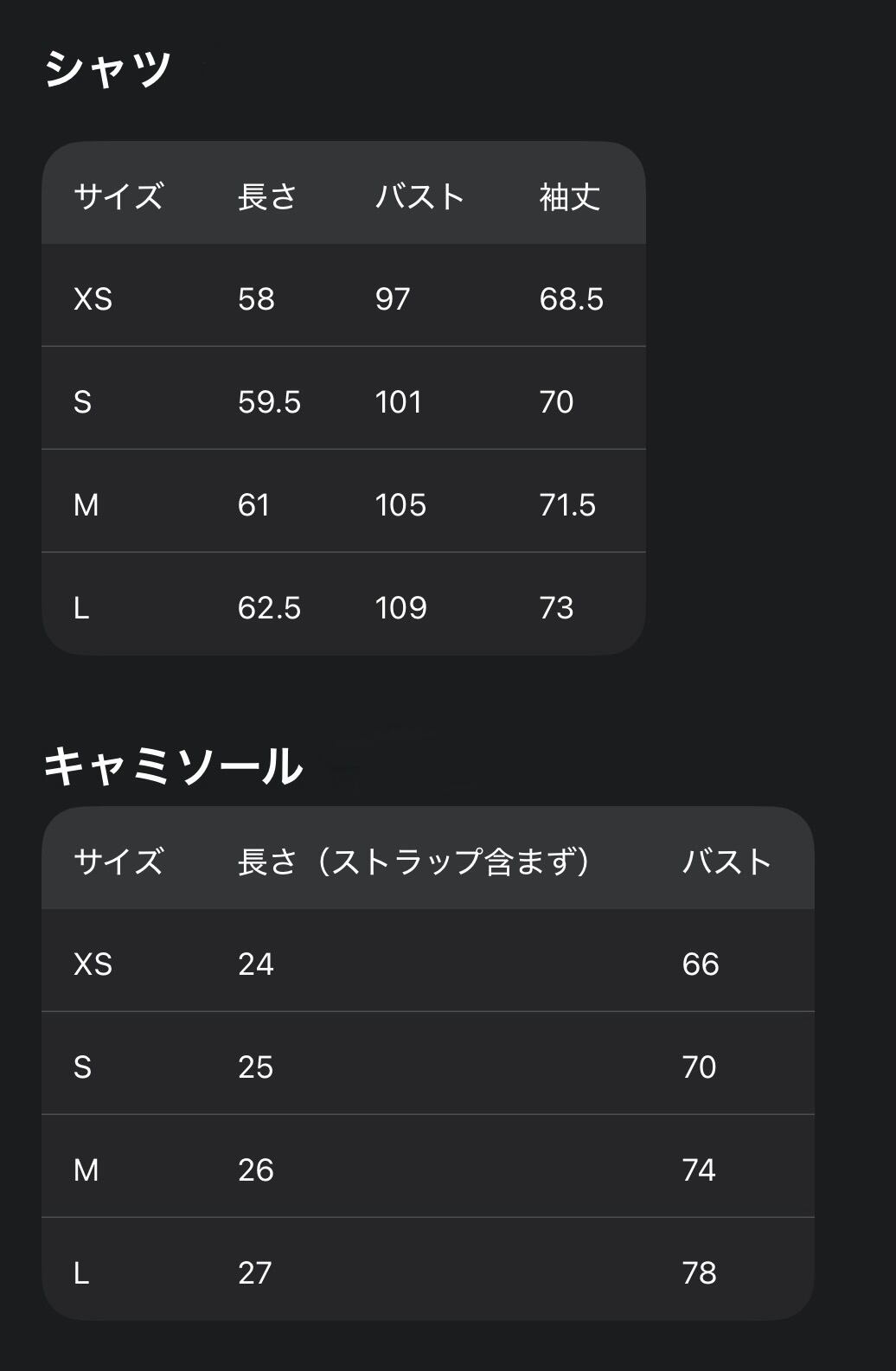Click the shirt table's バスト header
Screen dimensions: 896x1371
coord(419,197)
